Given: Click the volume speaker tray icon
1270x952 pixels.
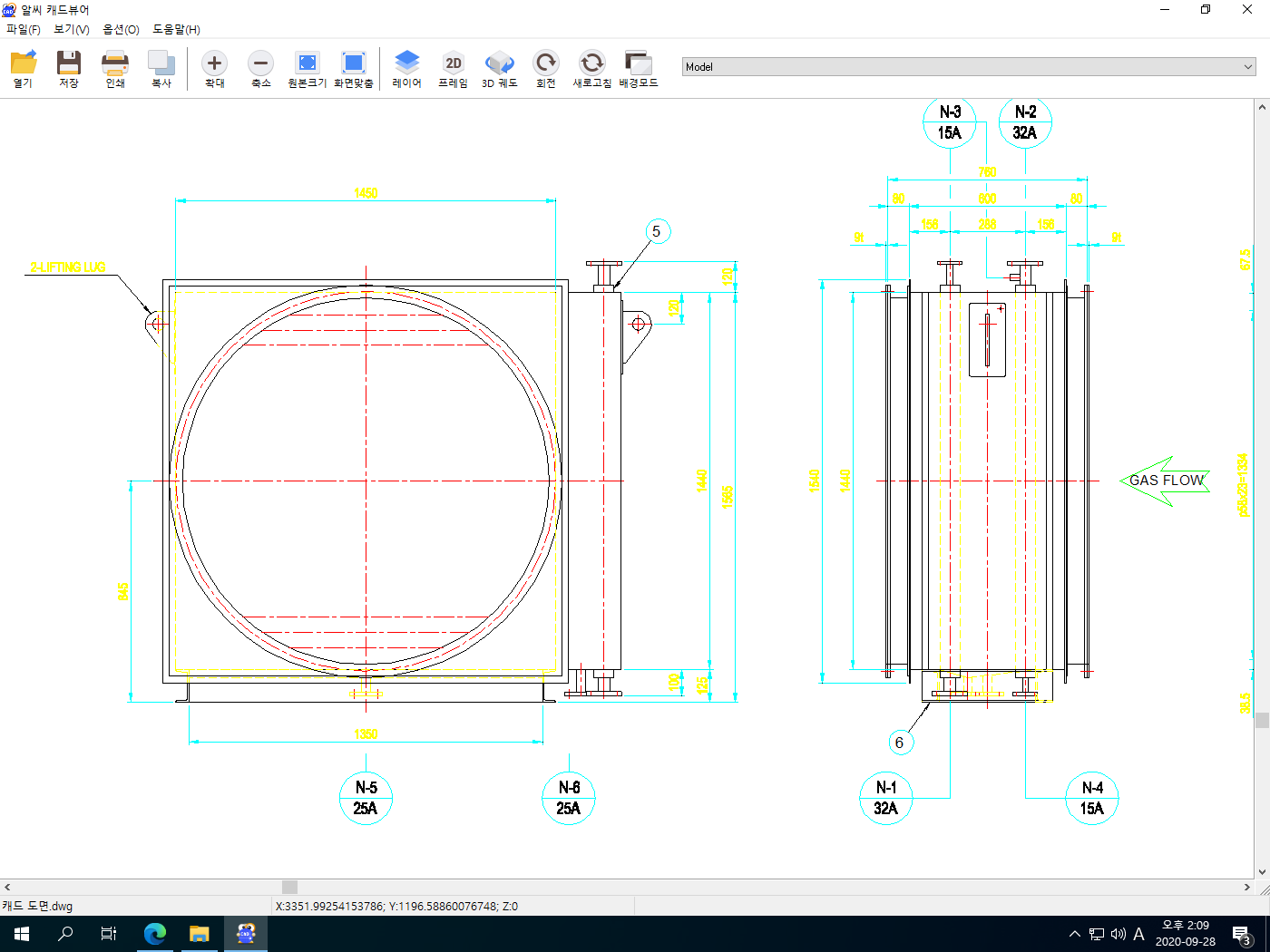Looking at the screenshot, I should pyautogui.click(x=1118, y=934).
